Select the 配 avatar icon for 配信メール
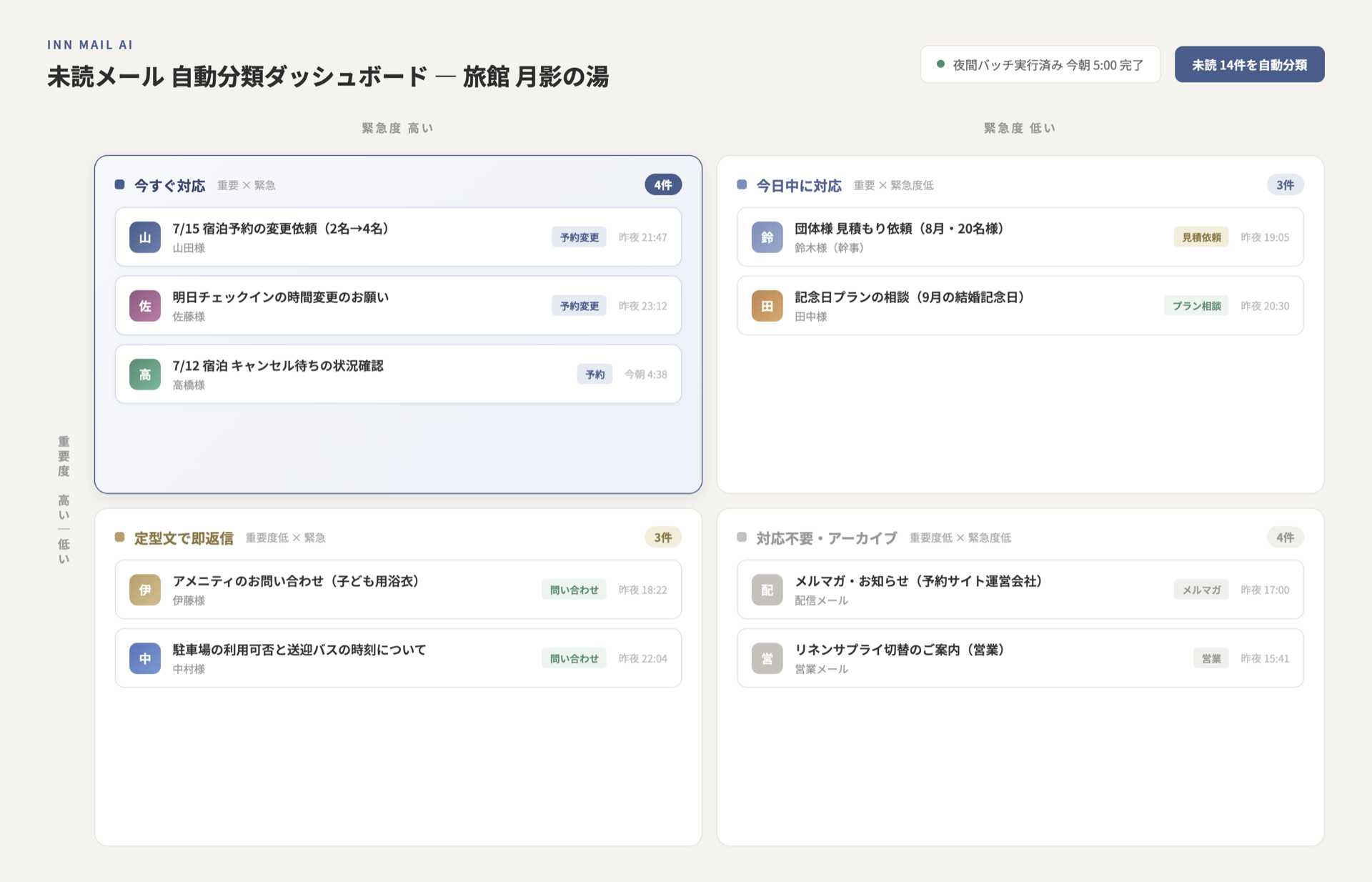Image resolution: width=1372 pixels, height=882 pixels. (767, 590)
